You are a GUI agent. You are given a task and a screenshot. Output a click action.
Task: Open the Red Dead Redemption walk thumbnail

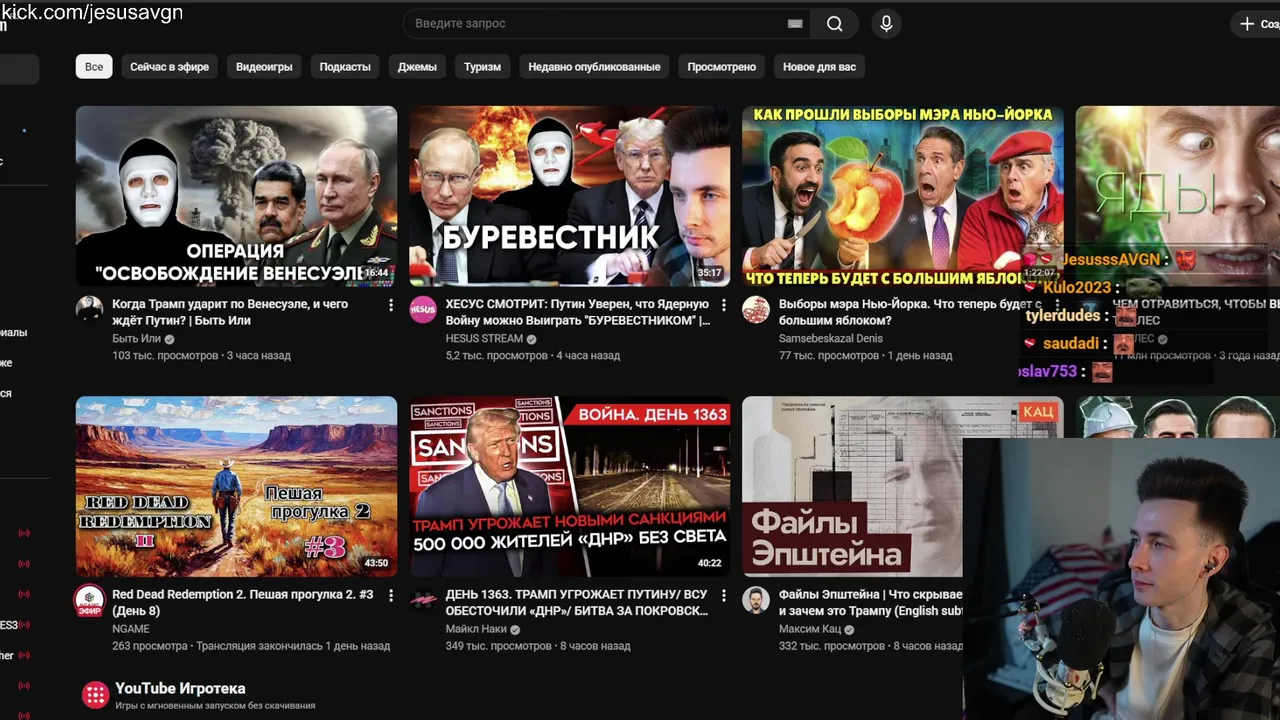[x=236, y=487]
